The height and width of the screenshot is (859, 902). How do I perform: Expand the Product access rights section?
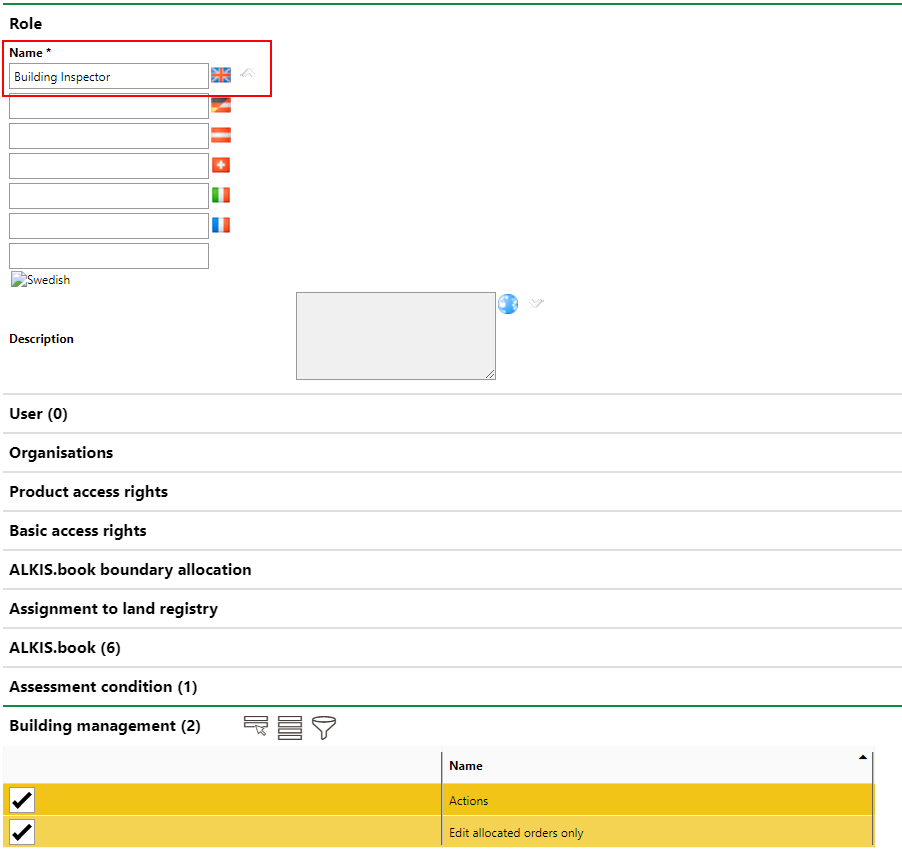tap(88, 492)
